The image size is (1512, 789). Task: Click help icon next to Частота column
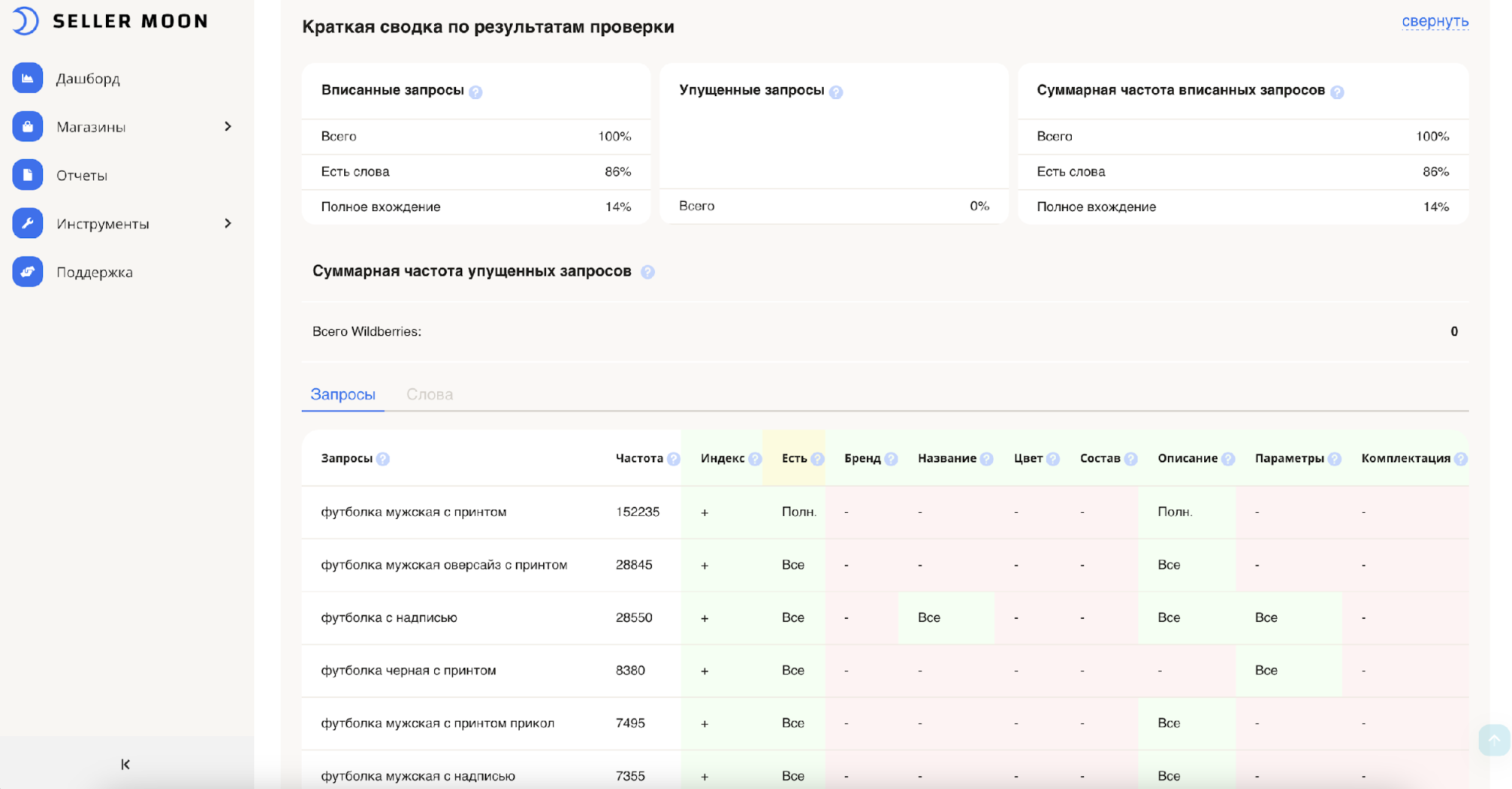click(674, 458)
